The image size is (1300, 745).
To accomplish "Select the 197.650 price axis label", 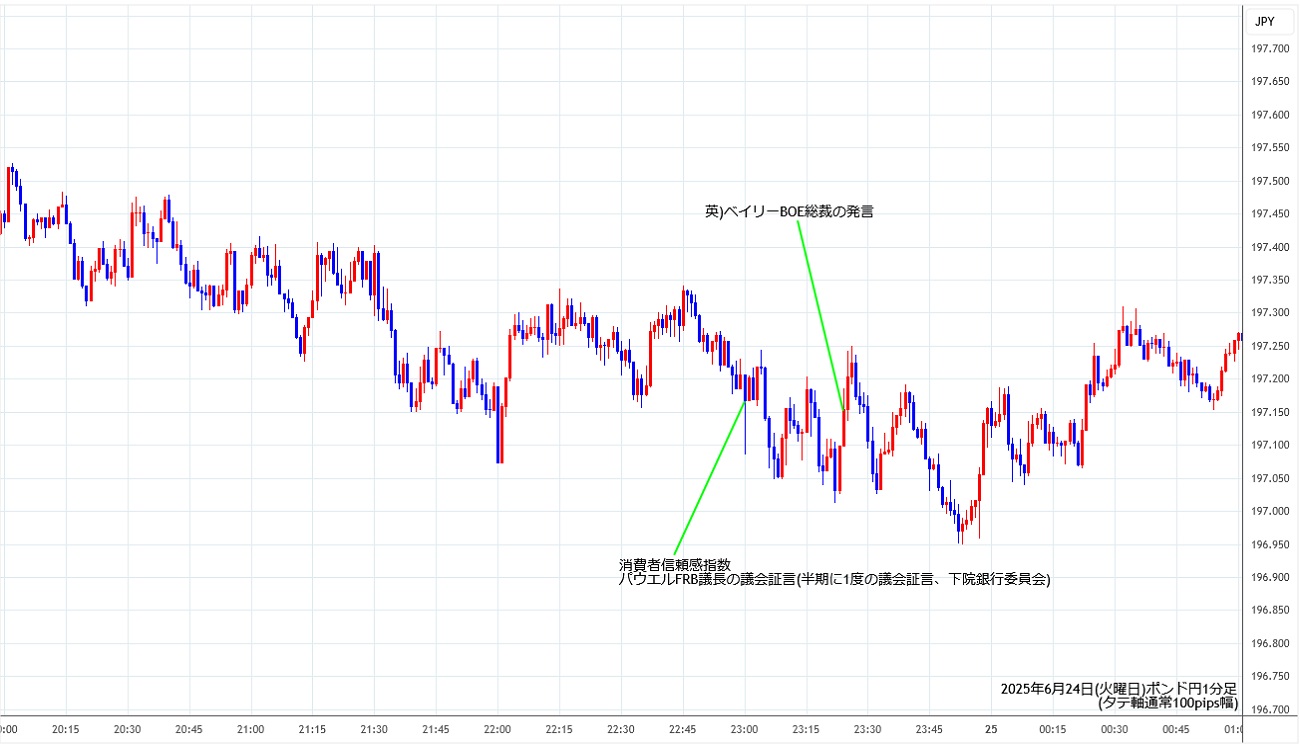I will (x=1270, y=82).
